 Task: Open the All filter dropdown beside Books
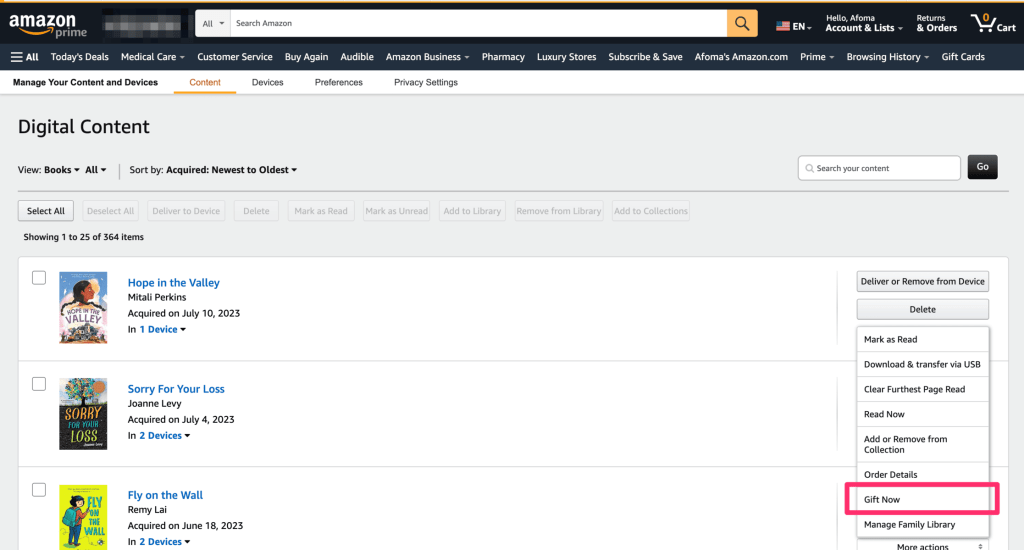click(x=95, y=170)
